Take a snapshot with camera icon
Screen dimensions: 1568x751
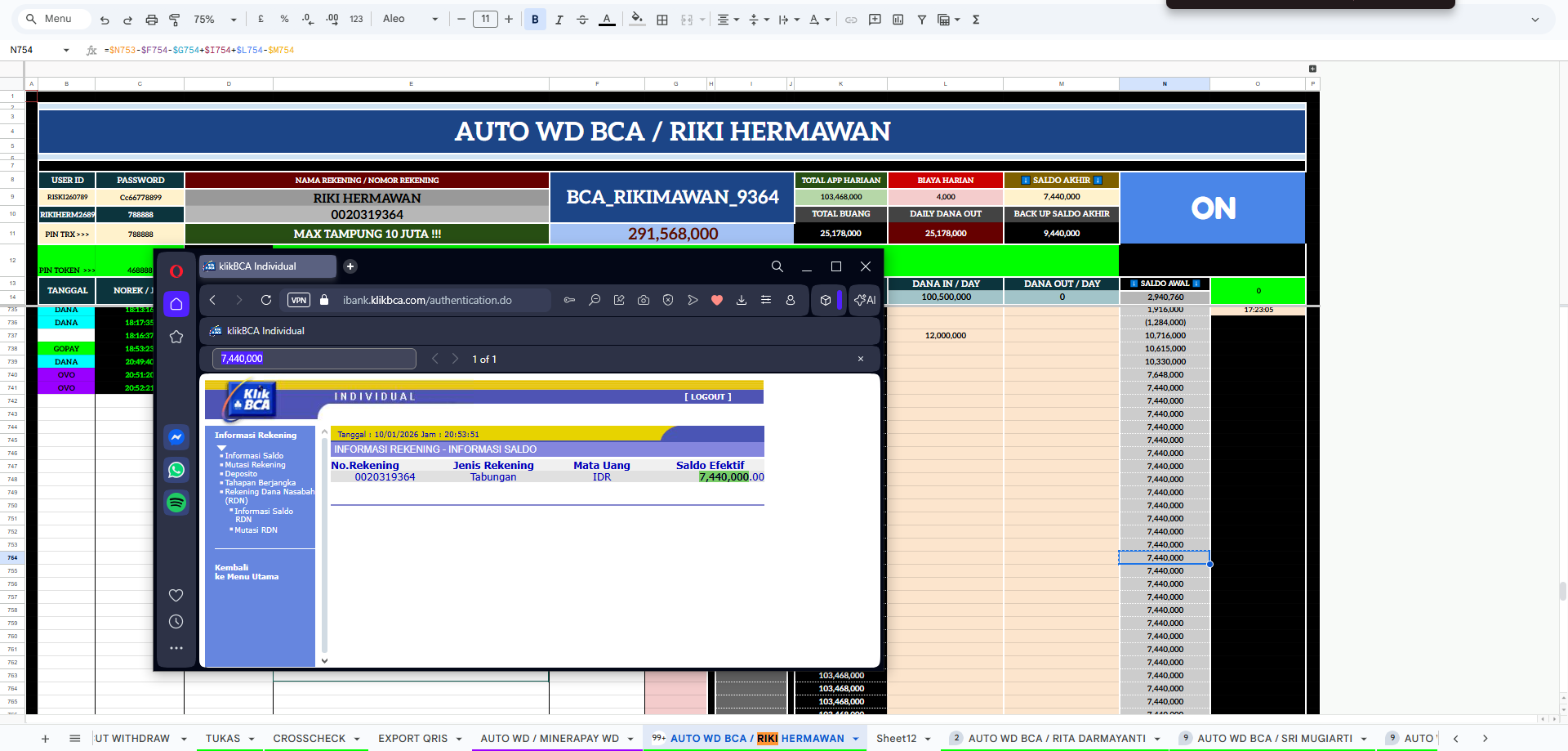coord(644,300)
